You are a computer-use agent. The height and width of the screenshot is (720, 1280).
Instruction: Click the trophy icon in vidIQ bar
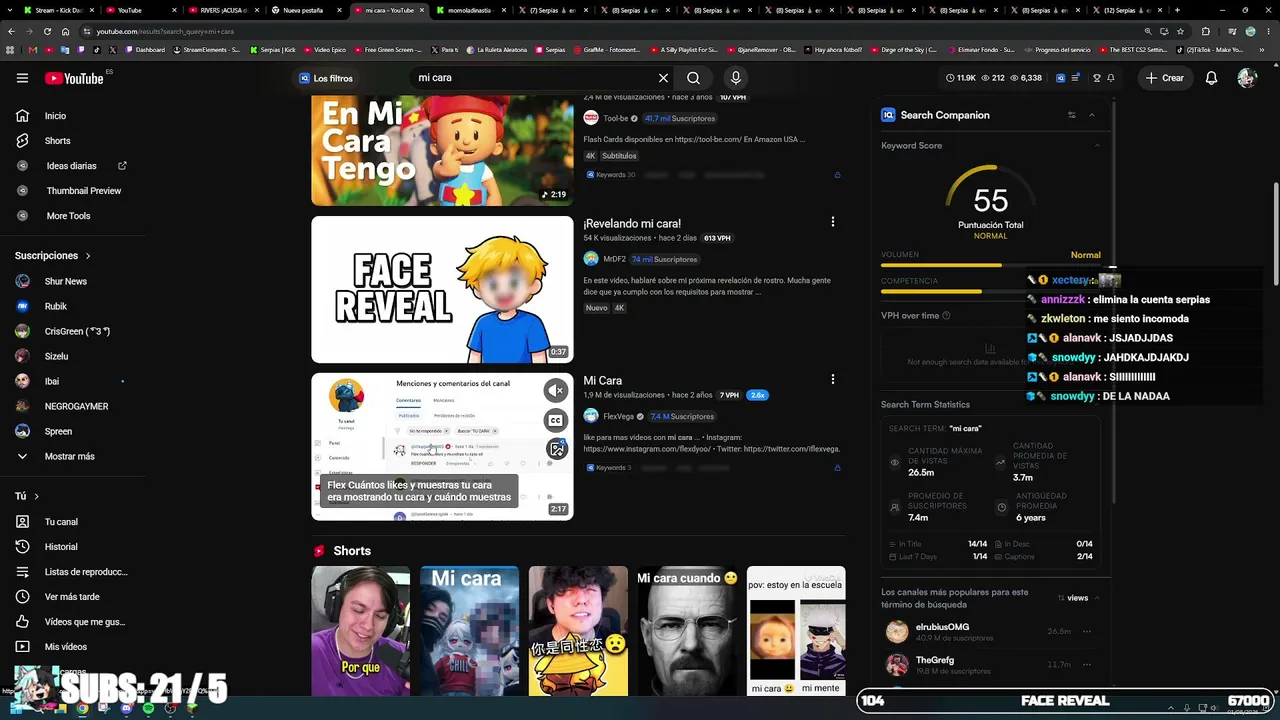pos(1097,78)
